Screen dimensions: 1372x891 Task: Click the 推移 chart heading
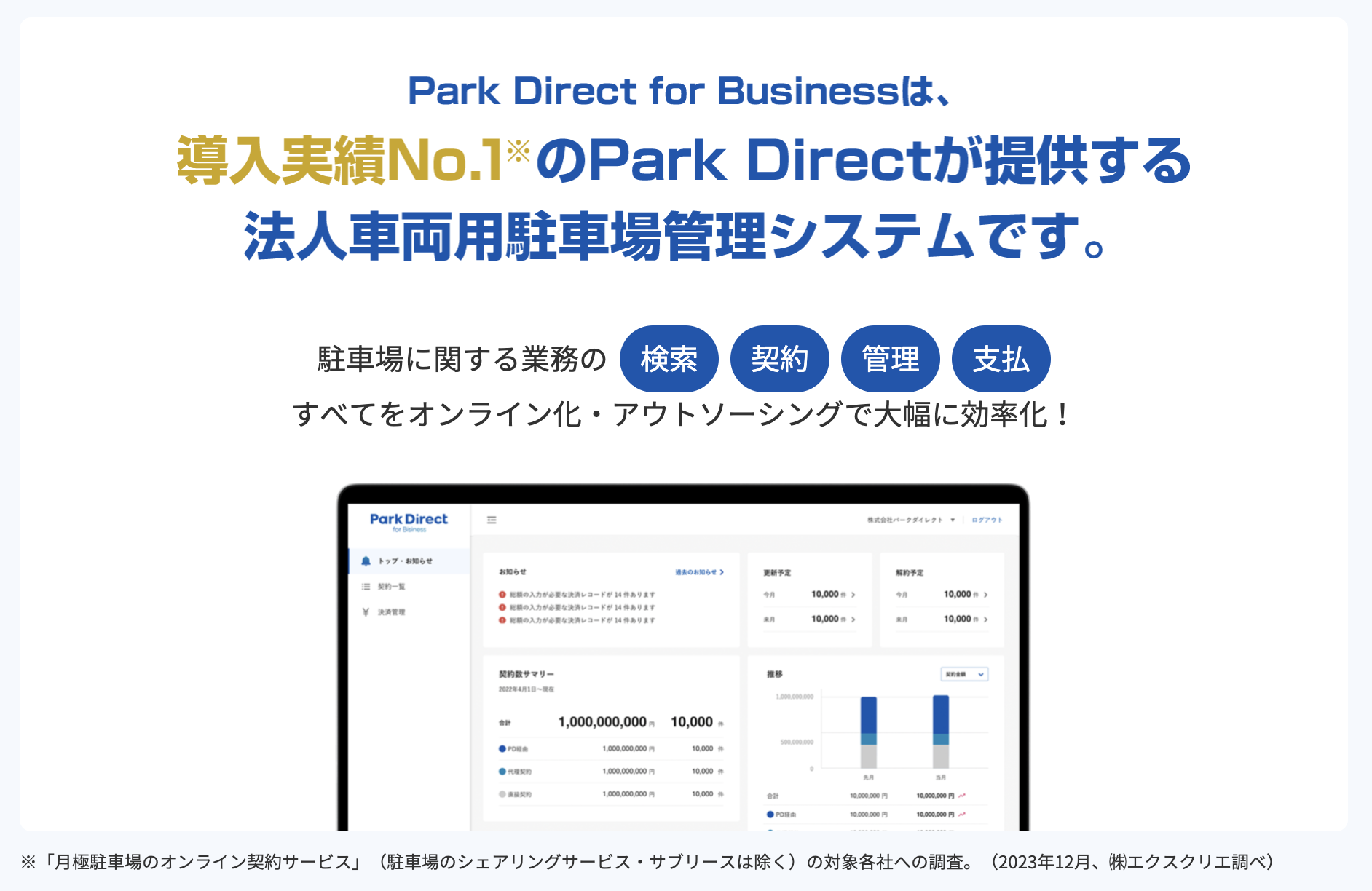pyautogui.click(x=774, y=674)
